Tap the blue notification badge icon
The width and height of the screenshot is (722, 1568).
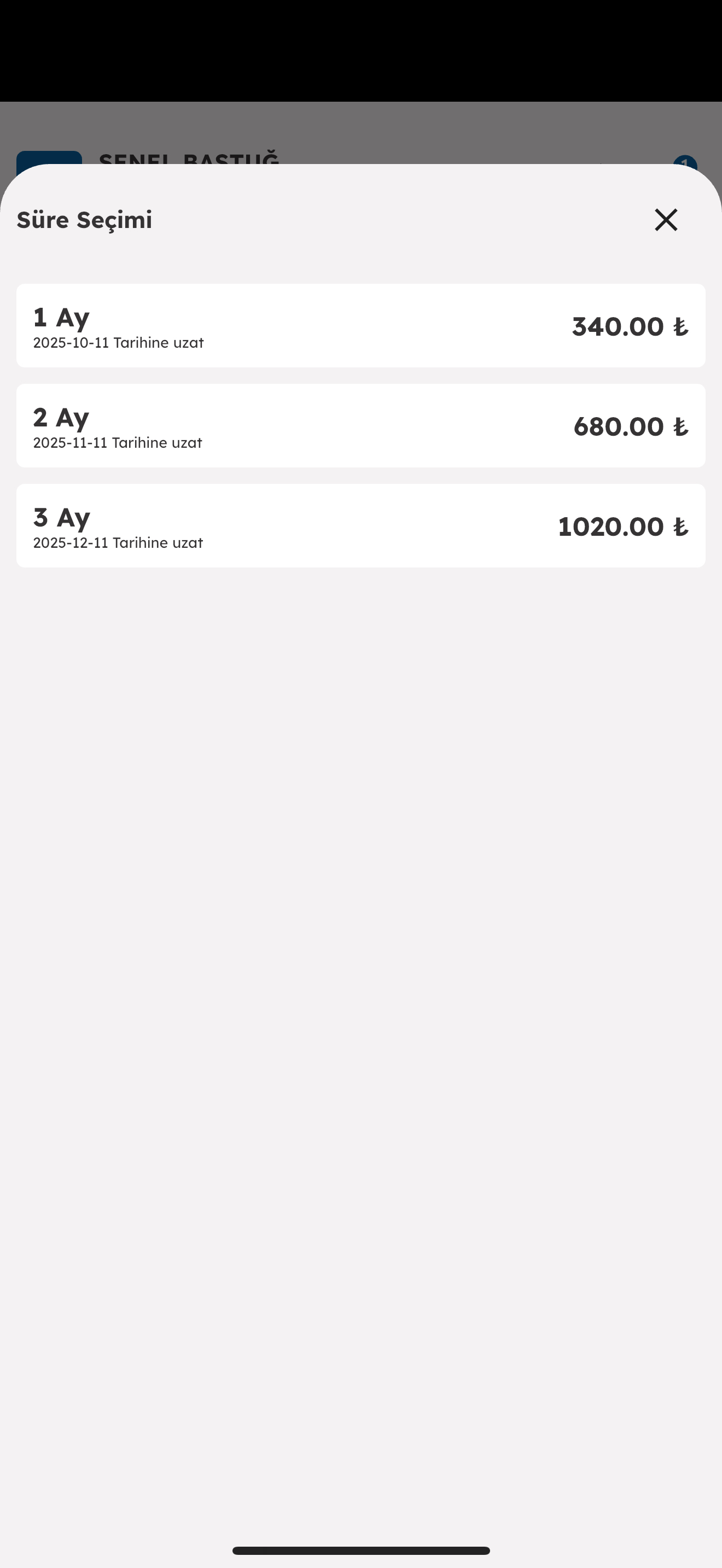pos(685,161)
